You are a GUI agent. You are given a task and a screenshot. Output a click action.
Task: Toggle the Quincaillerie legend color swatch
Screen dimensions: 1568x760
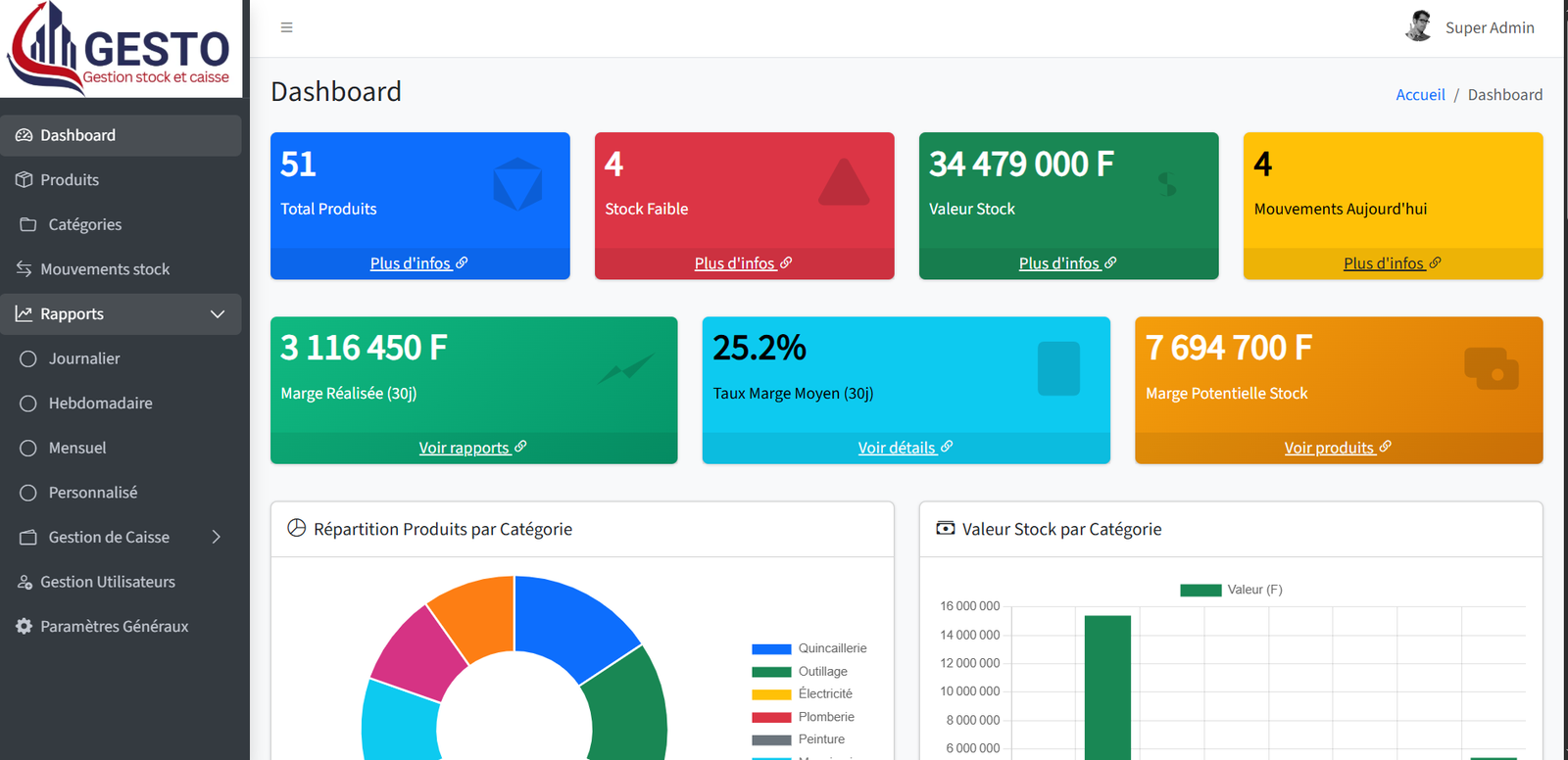(x=771, y=648)
